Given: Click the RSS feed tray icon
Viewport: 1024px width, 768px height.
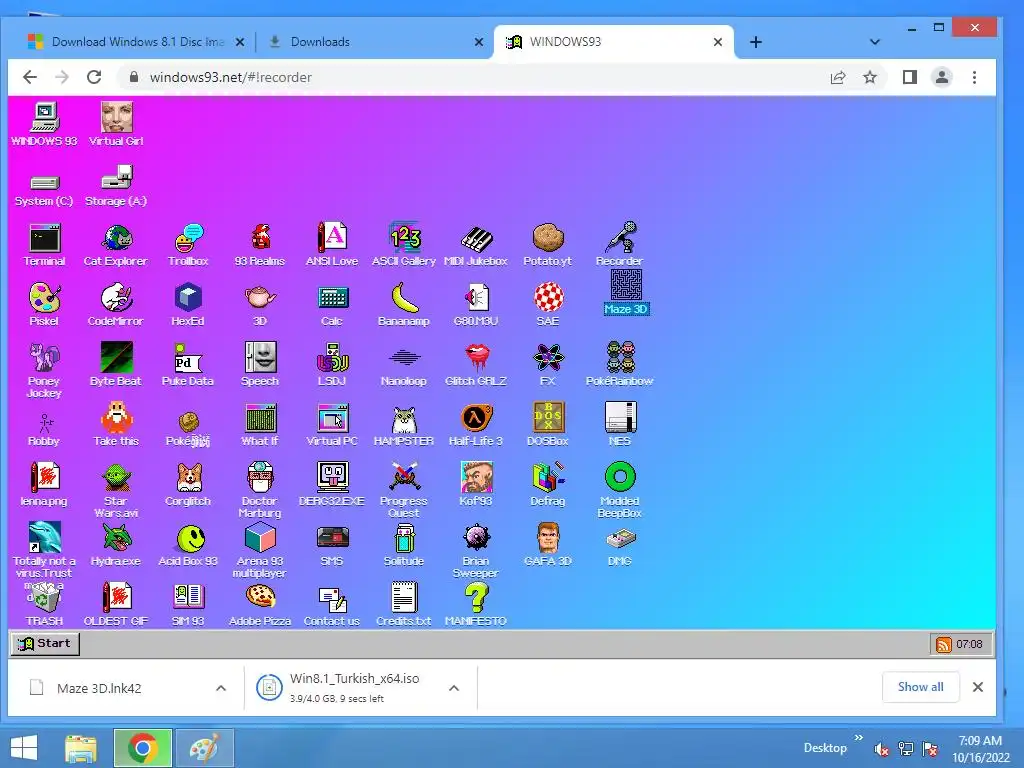Looking at the screenshot, I should pos(944,645).
